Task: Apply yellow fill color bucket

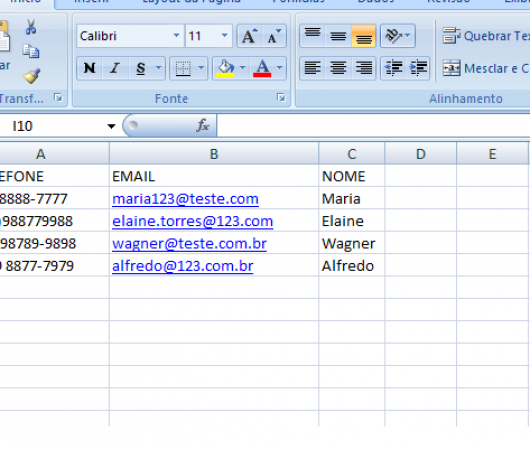Action: pos(226,68)
